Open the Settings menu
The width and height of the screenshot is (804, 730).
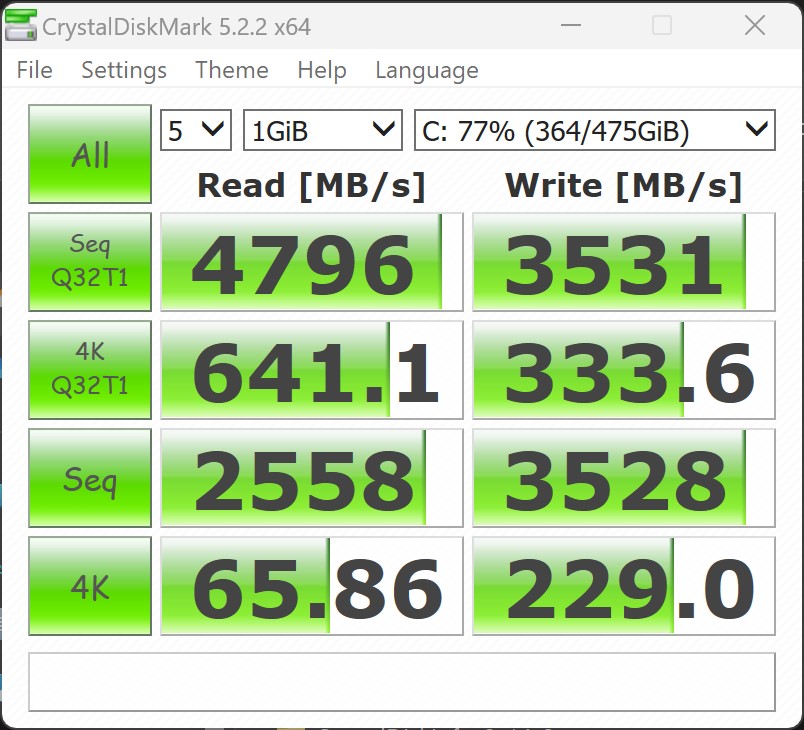coord(124,70)
